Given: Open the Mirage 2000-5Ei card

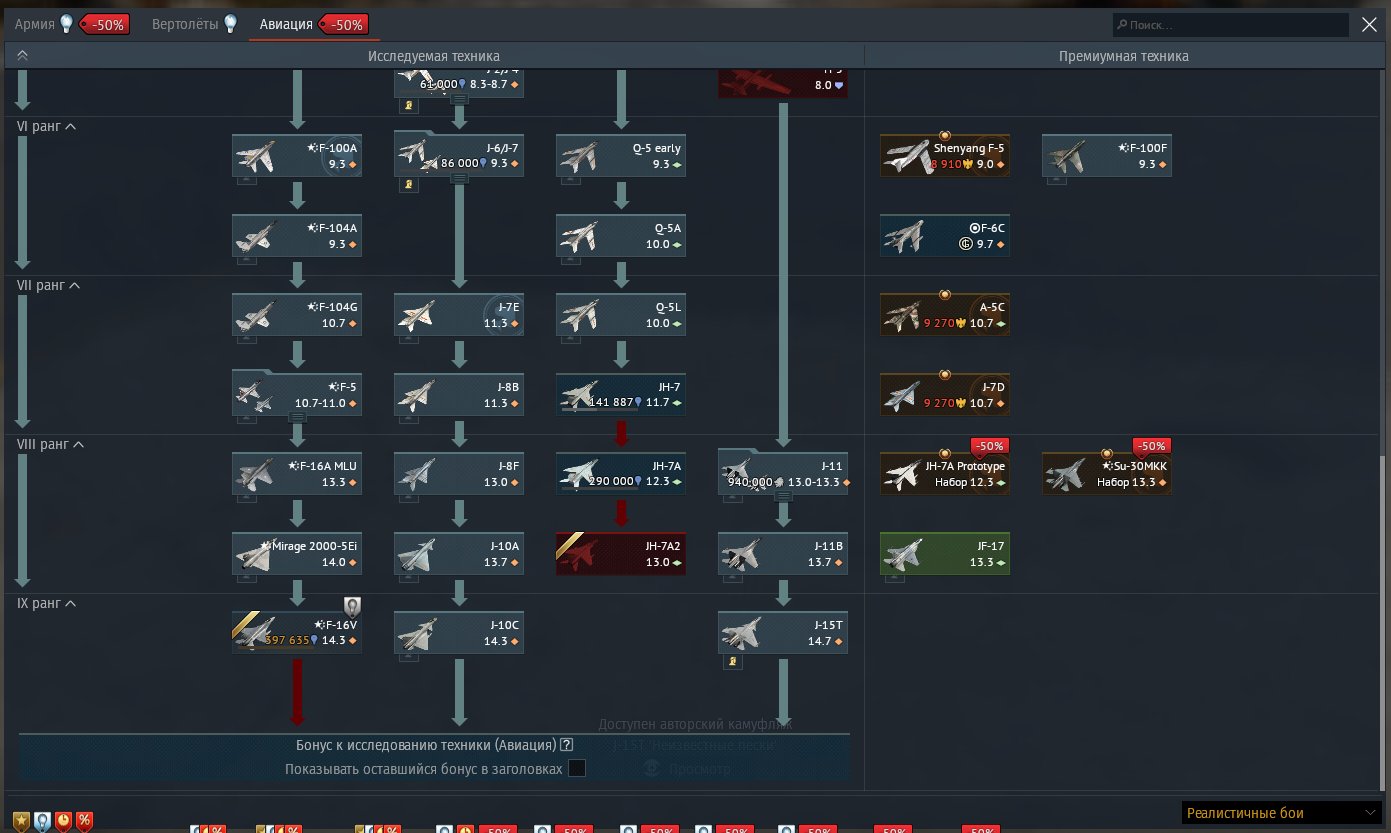Looking at the screenshot, I should pos(297,553).
